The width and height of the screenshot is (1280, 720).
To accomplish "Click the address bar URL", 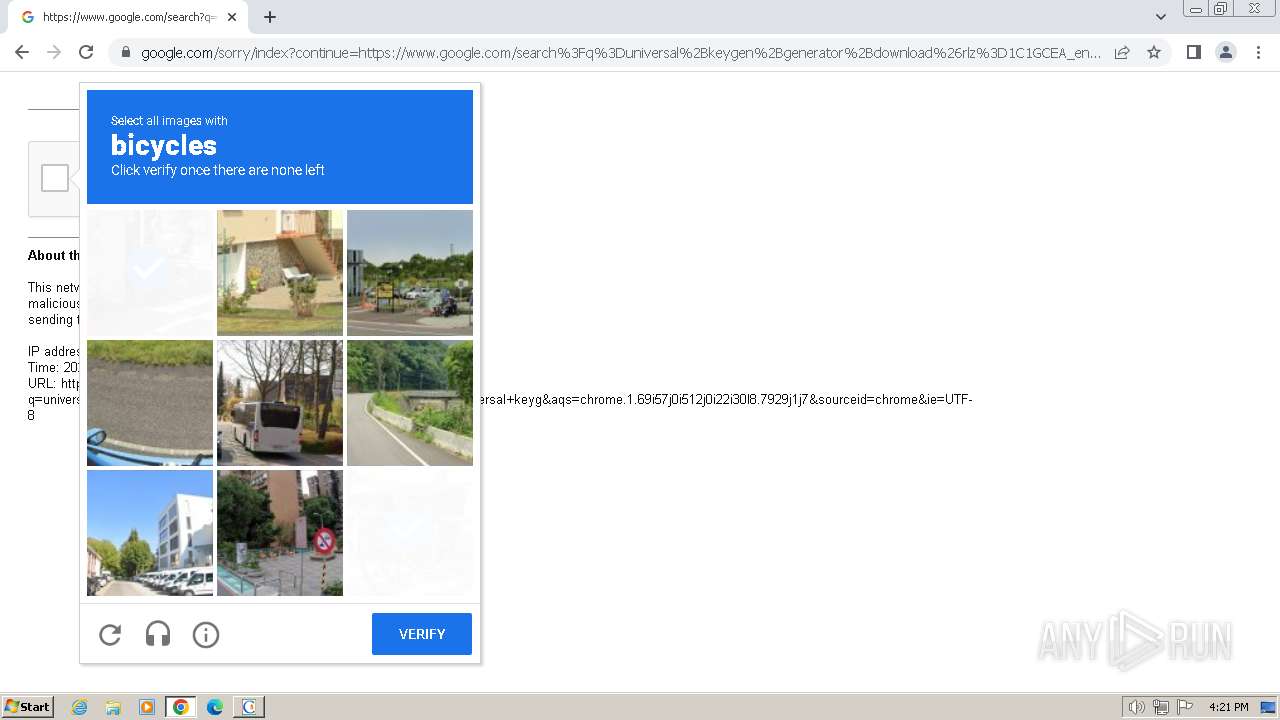I will (620, 53).
